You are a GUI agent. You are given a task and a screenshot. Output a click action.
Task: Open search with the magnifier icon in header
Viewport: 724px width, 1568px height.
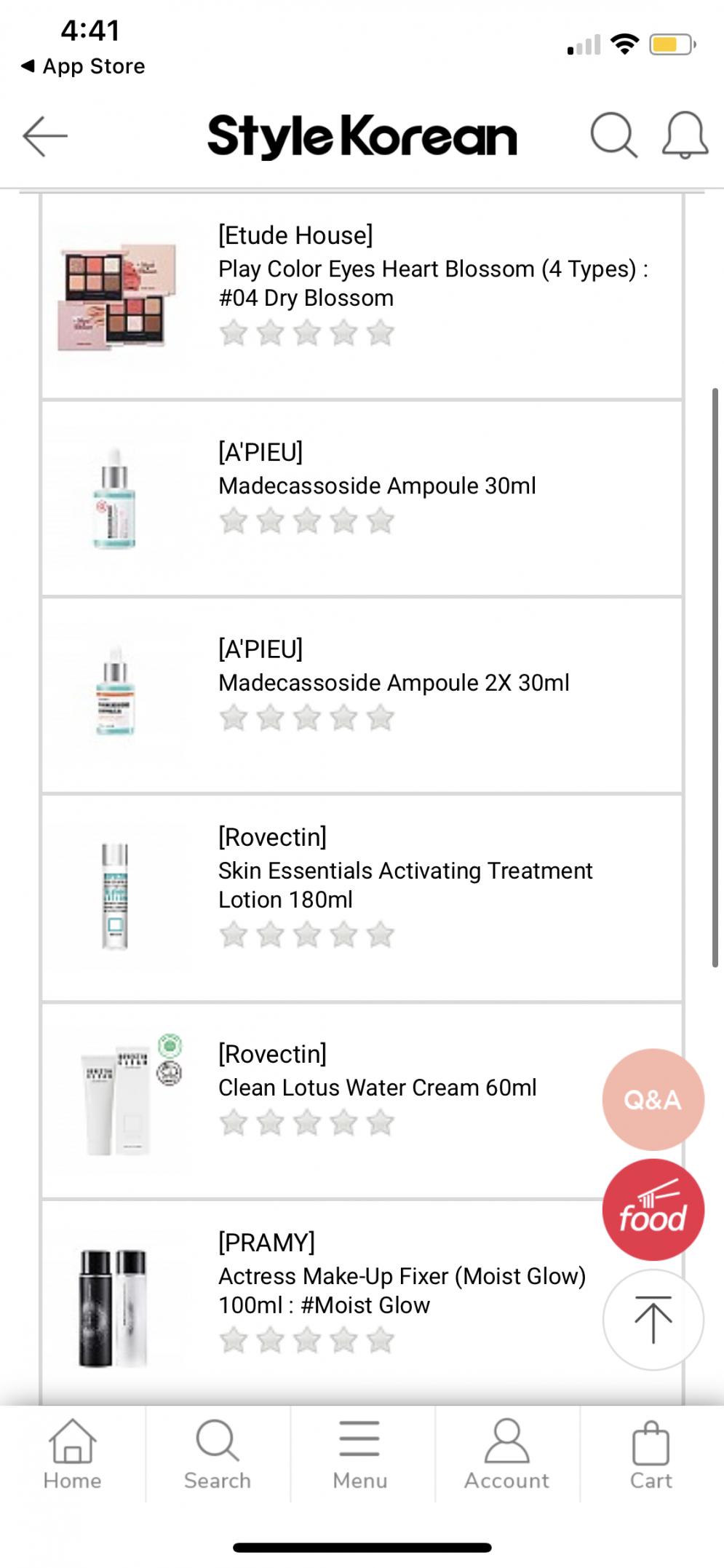(x=613, y=135)
